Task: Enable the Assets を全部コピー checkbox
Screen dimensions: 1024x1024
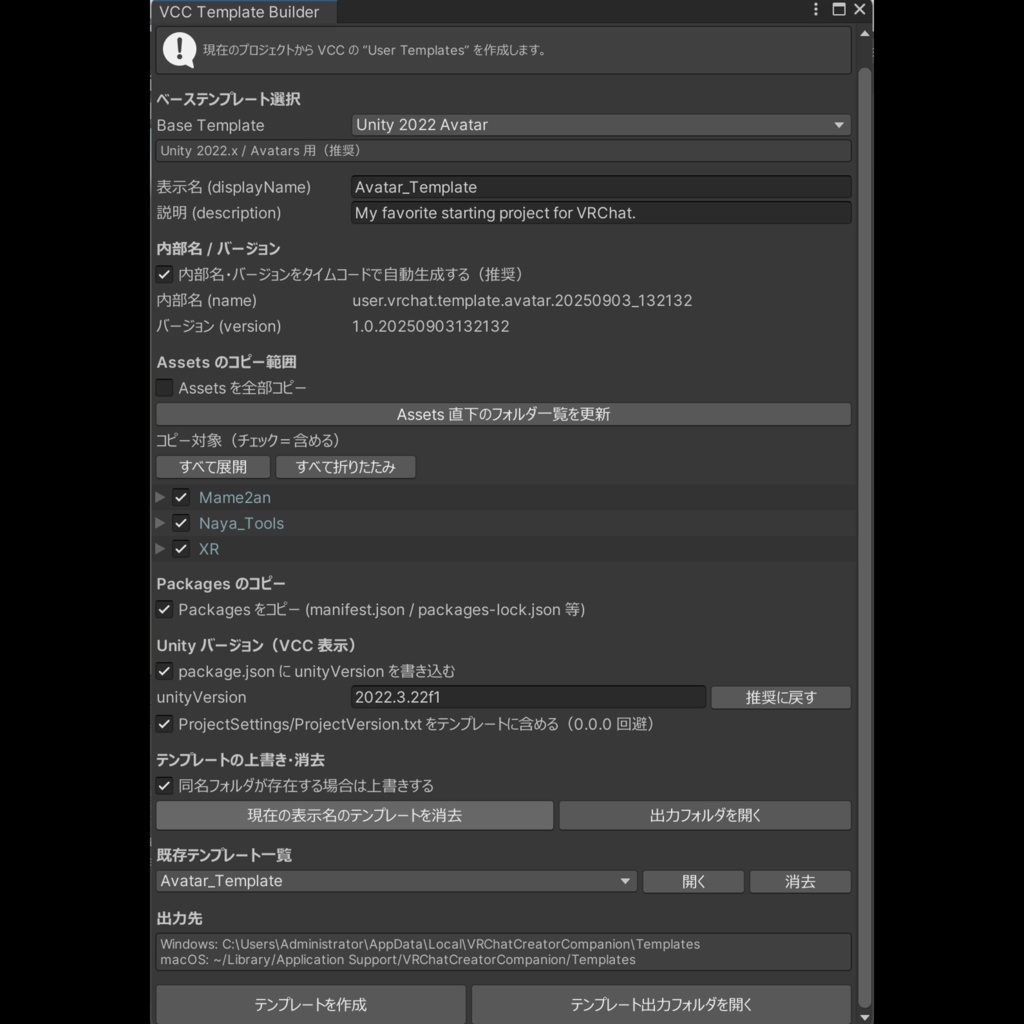Action: pos(164,388)
